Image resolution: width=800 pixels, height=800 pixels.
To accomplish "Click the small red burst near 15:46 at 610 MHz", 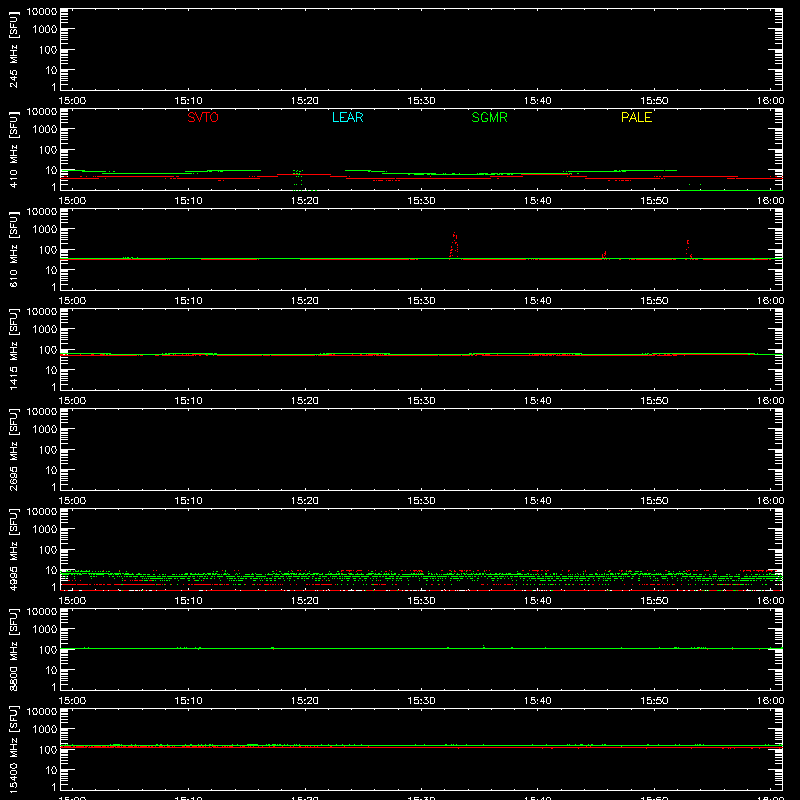I will pos(604,255).
